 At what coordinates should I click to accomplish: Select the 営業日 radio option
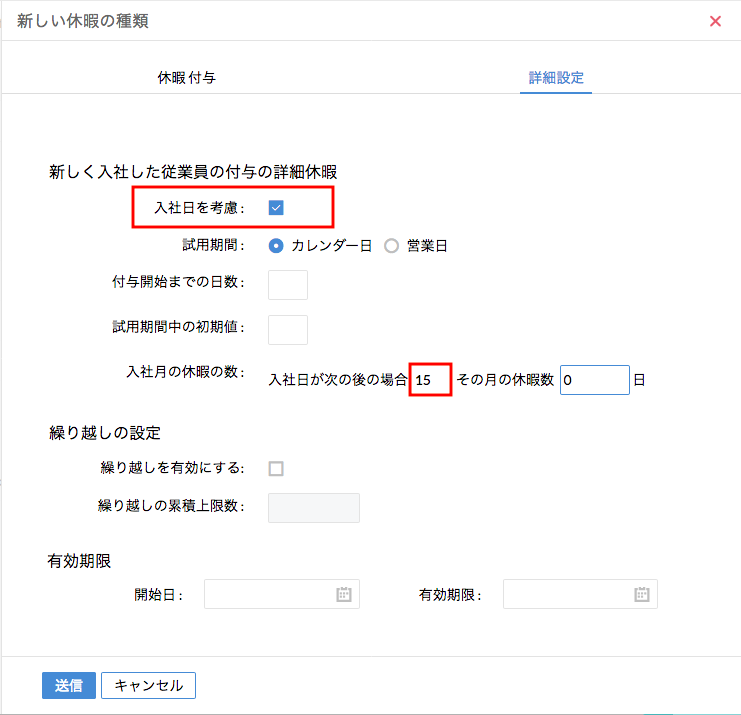point(391,245)
